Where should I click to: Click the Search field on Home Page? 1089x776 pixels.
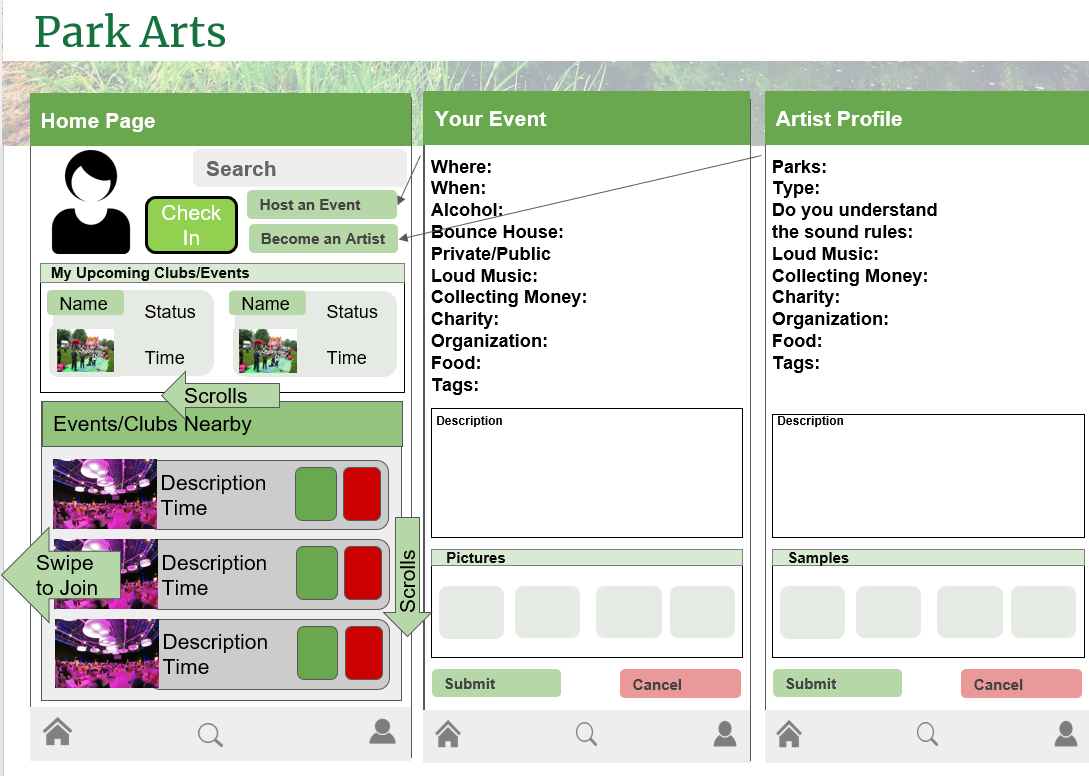299,169
